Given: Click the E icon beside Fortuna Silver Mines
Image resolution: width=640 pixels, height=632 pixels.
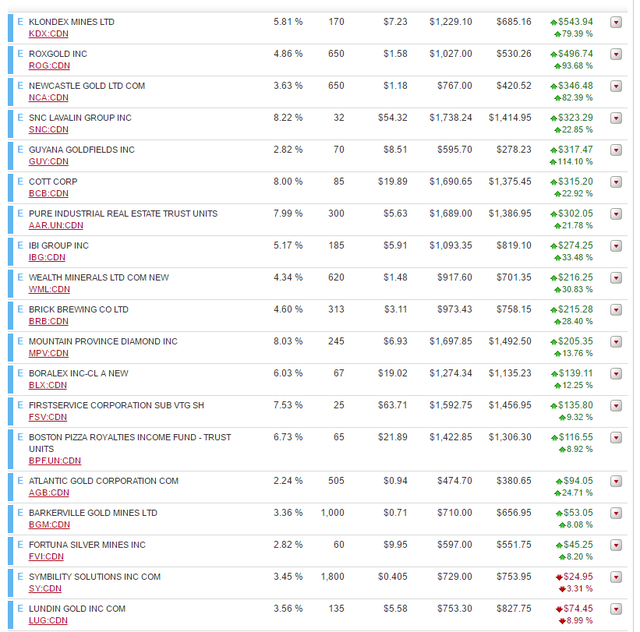Looking at the screenshot, I should (x=20, y=544).
